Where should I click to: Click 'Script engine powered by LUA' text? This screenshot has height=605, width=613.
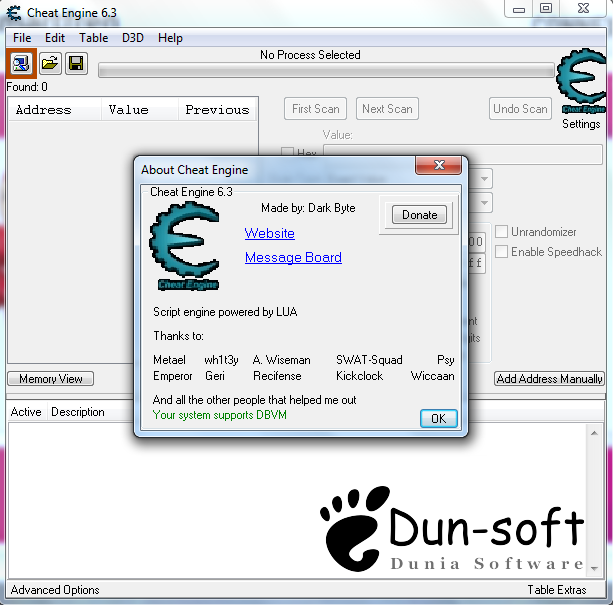[225, 312]
